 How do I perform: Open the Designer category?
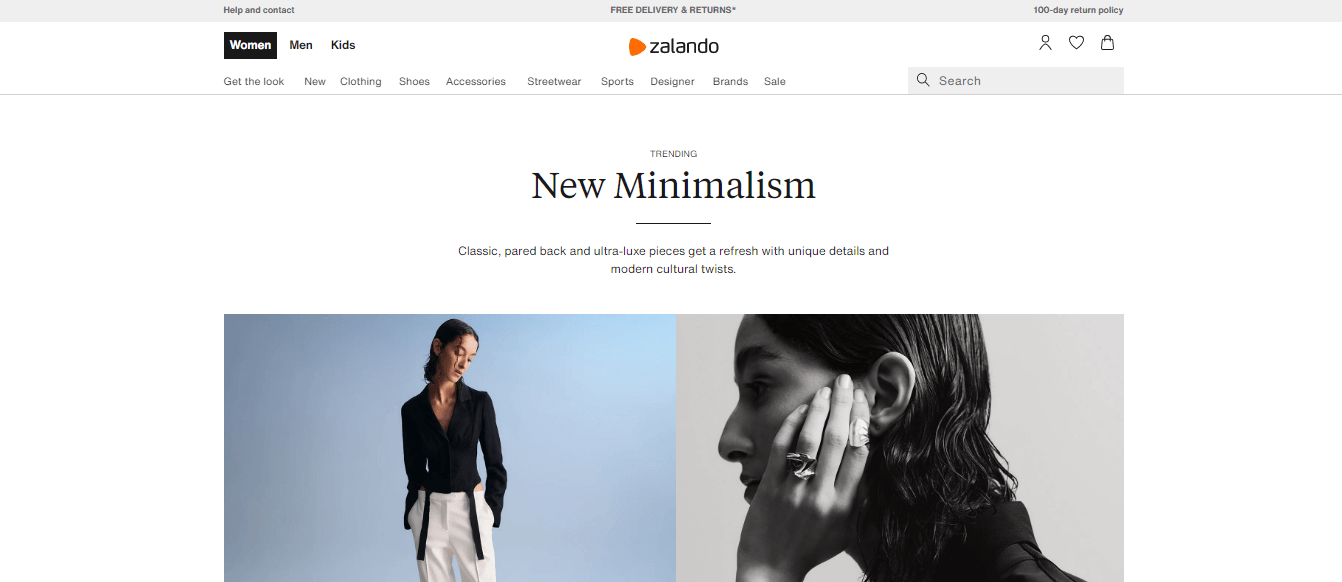(672, 82)
